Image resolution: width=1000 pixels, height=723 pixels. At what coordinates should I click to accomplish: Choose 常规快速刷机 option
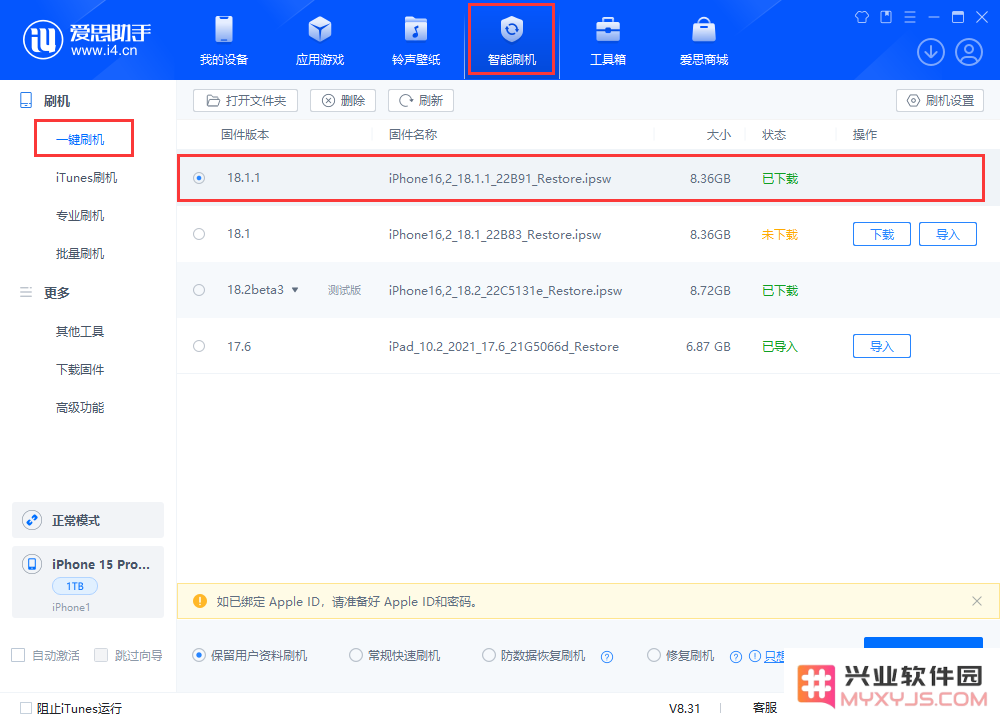point(356,655)
